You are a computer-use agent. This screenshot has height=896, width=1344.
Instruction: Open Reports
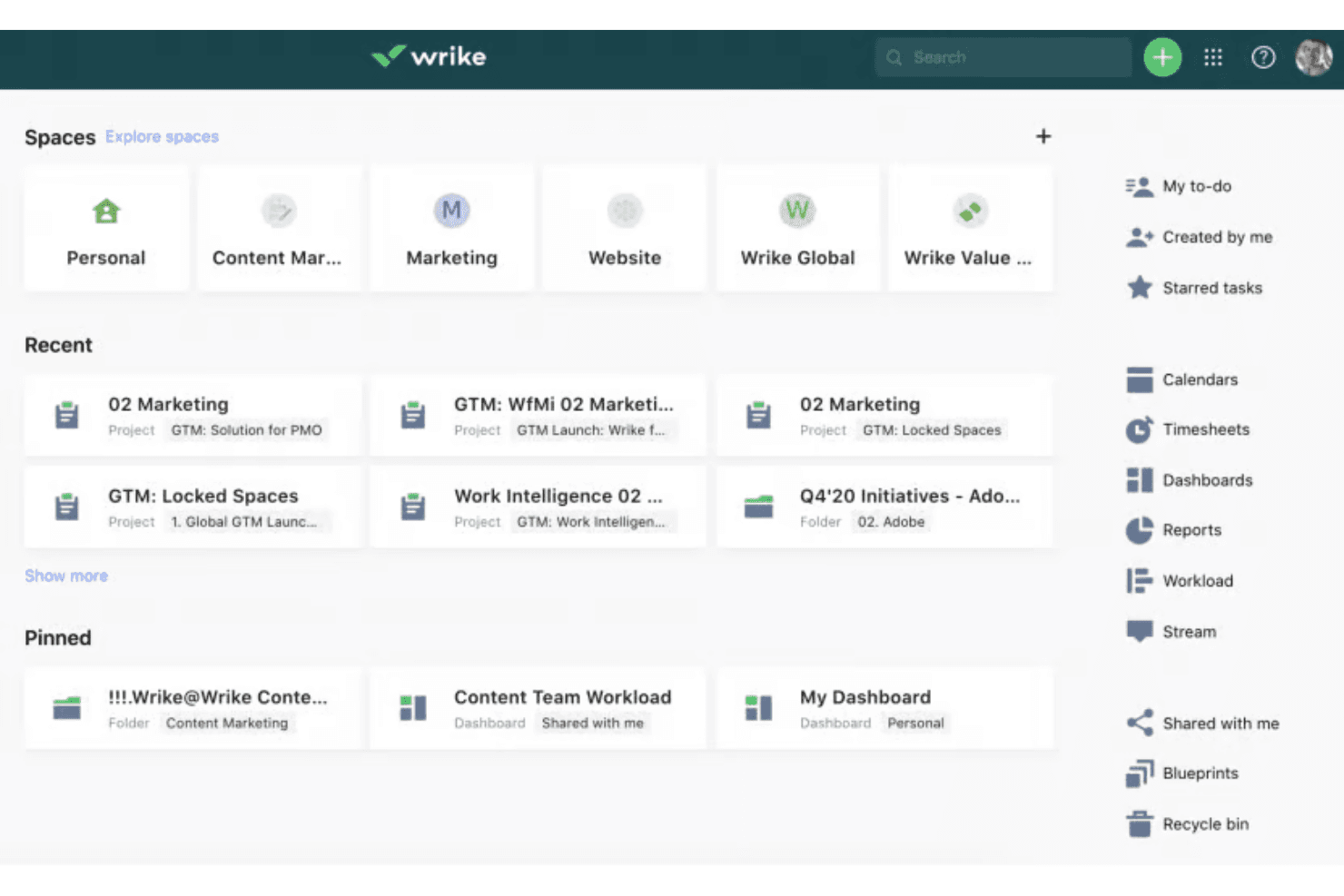coord(1173,530)
